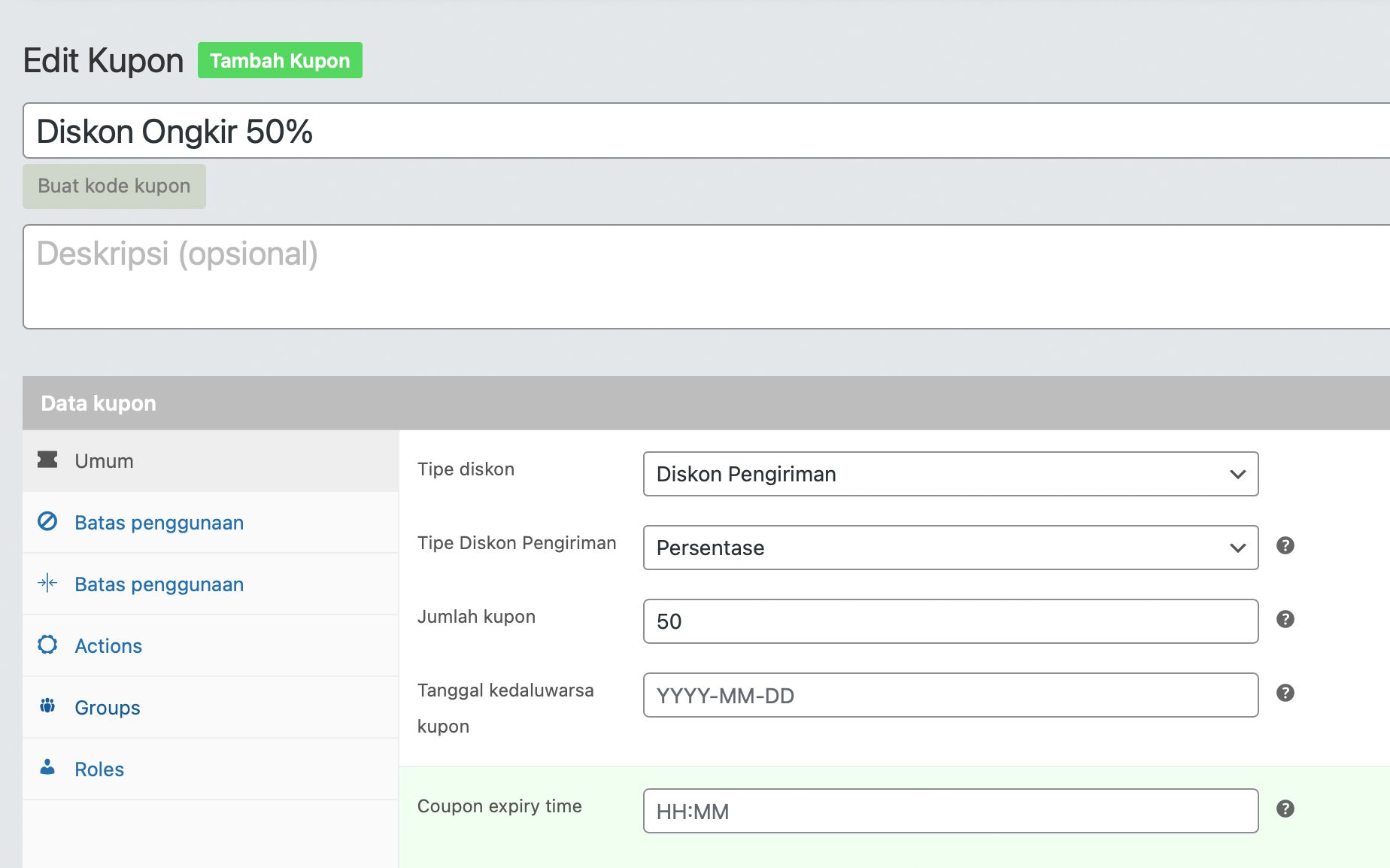Show help for Coupon expiry time
The width and height of the screenshot is (1390, 868).
[x=1285, y=809]
